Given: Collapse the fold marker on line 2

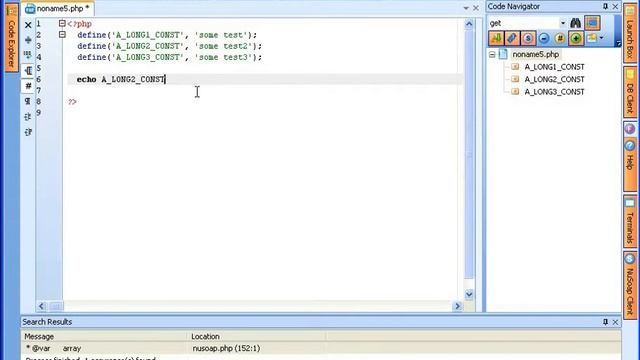Looking at the screenshot, I should 62,35.
